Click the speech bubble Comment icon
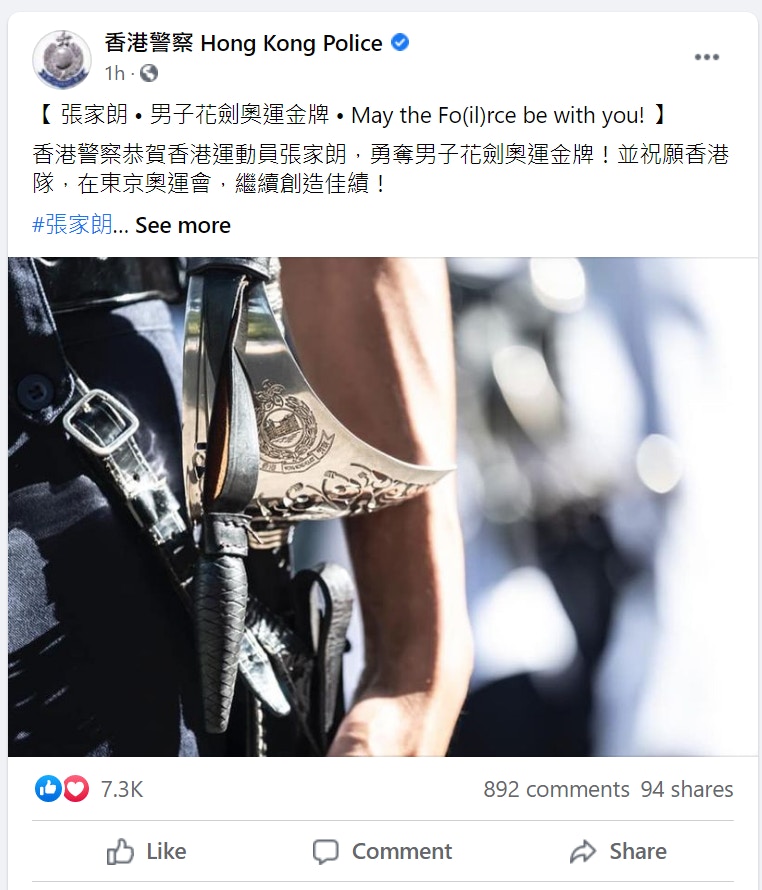Screen dimensions: 762x890 325,852
